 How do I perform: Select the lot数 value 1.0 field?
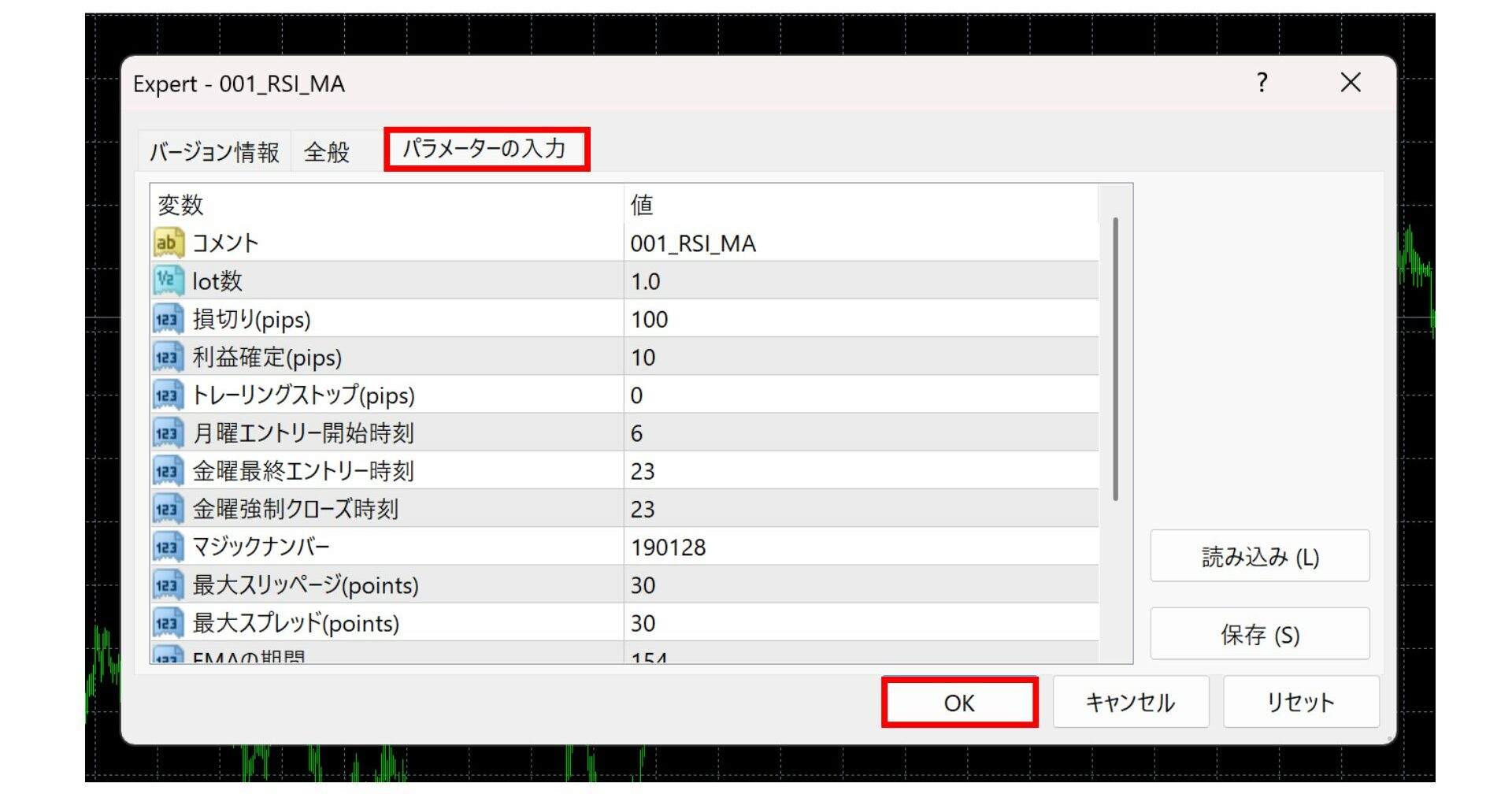(860, 281)
